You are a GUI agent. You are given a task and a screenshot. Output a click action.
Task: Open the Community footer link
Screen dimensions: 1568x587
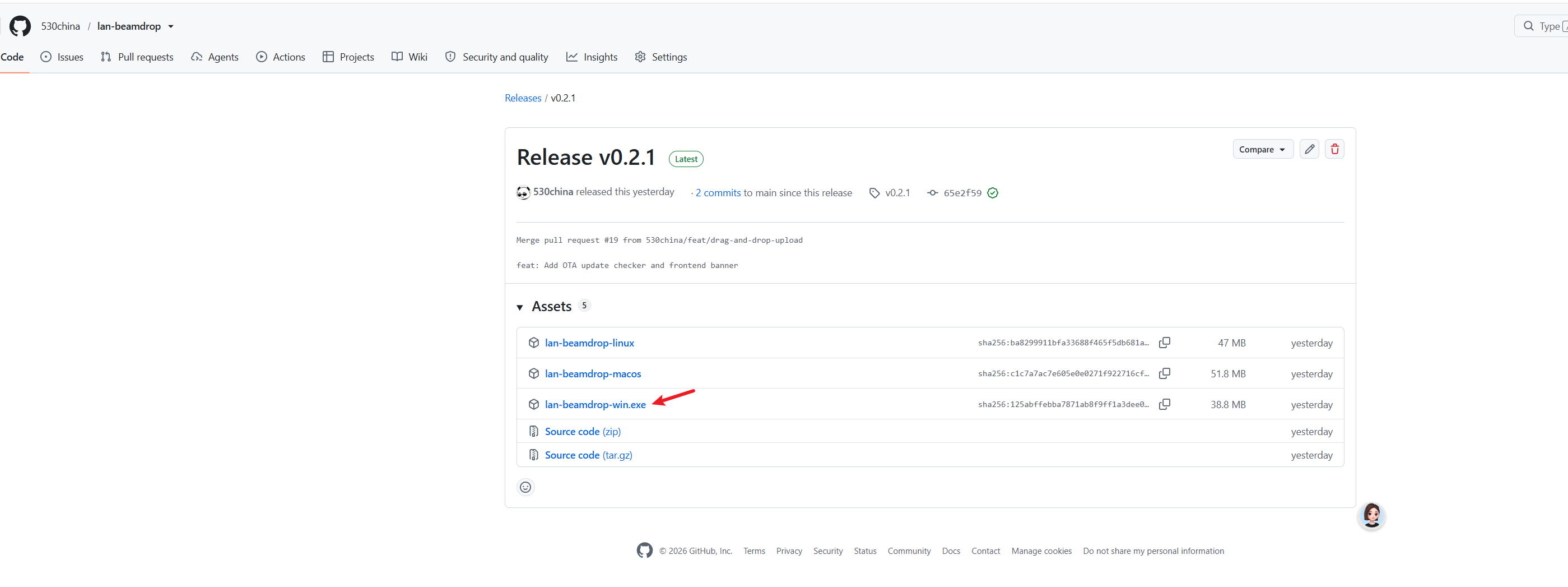[909, 552]
